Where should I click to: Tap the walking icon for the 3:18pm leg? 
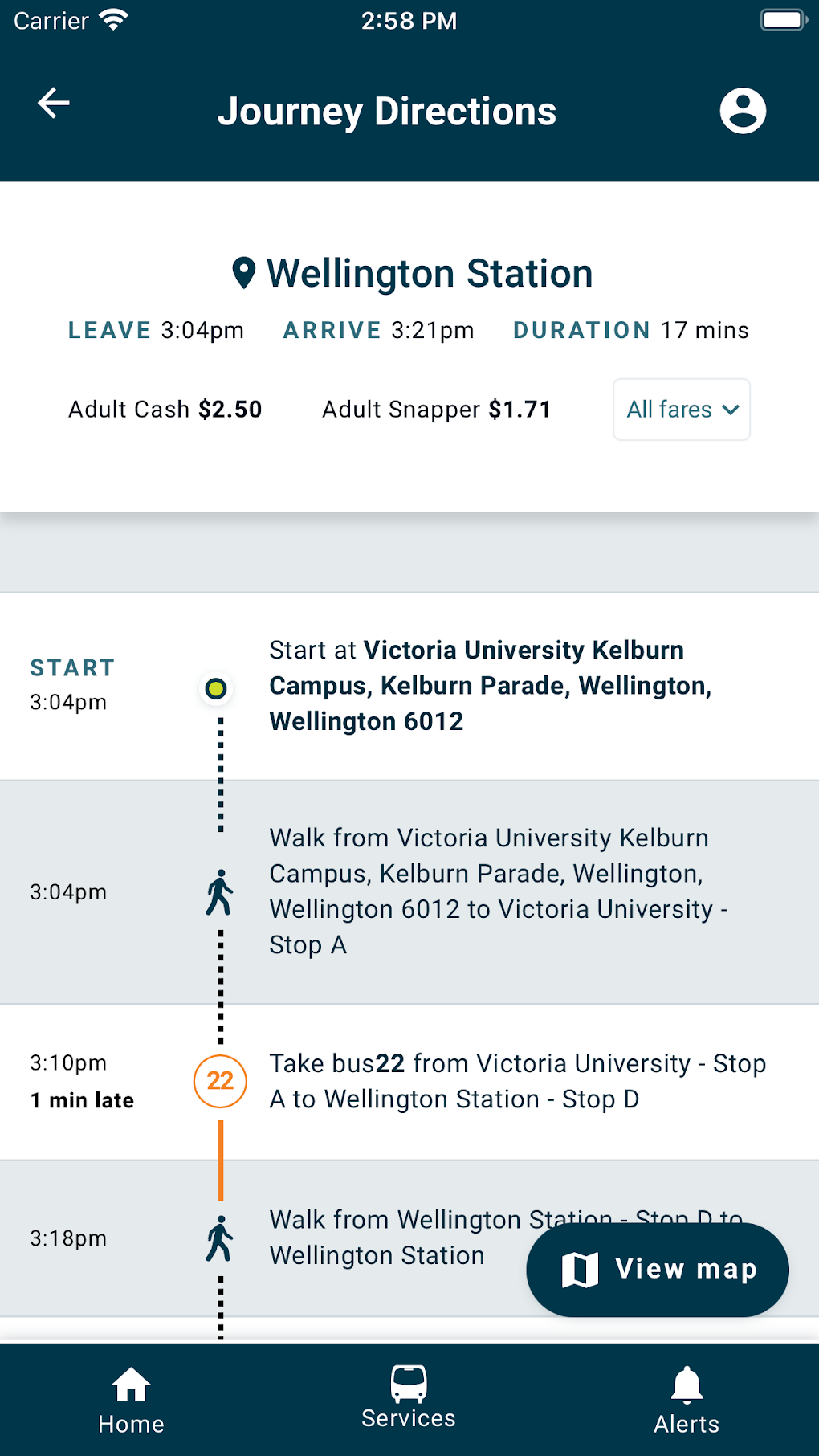(x=218, y=1238)
